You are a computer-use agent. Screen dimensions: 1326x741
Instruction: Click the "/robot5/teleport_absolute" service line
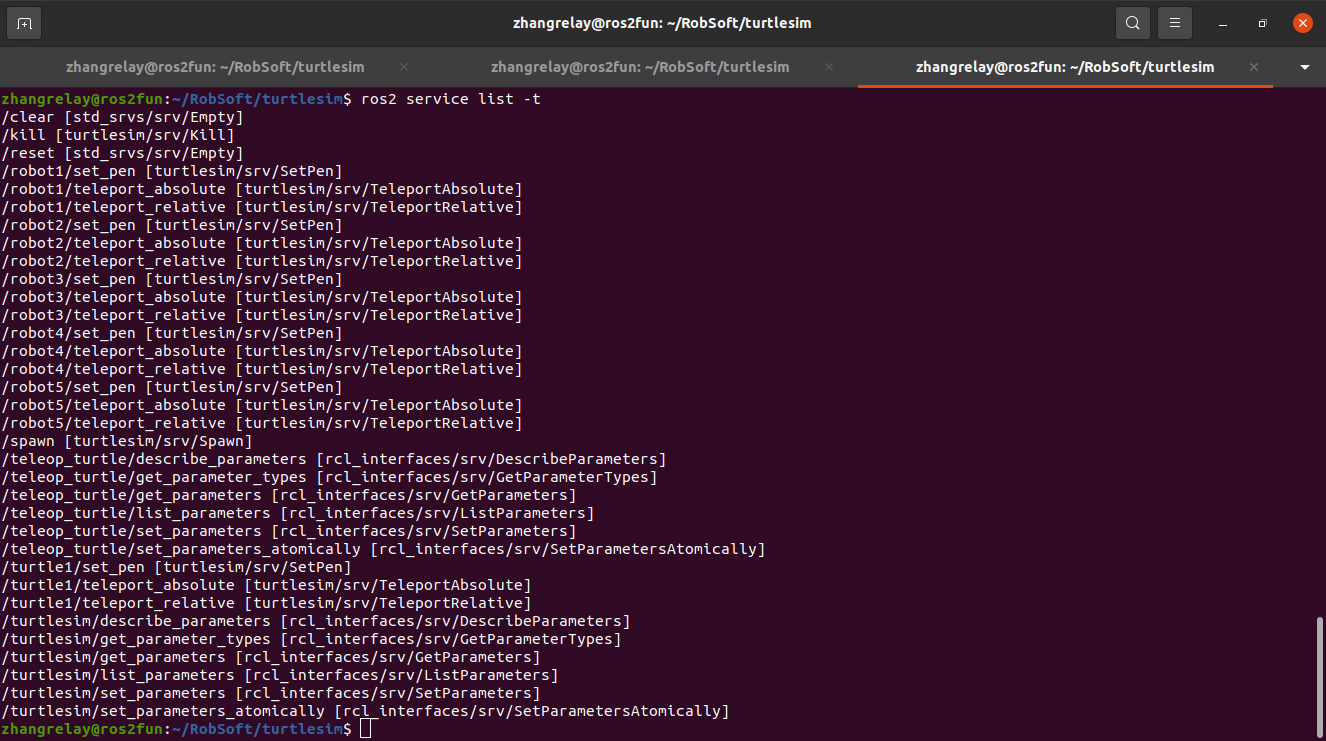pyautogui.click(x=262, y=405)
